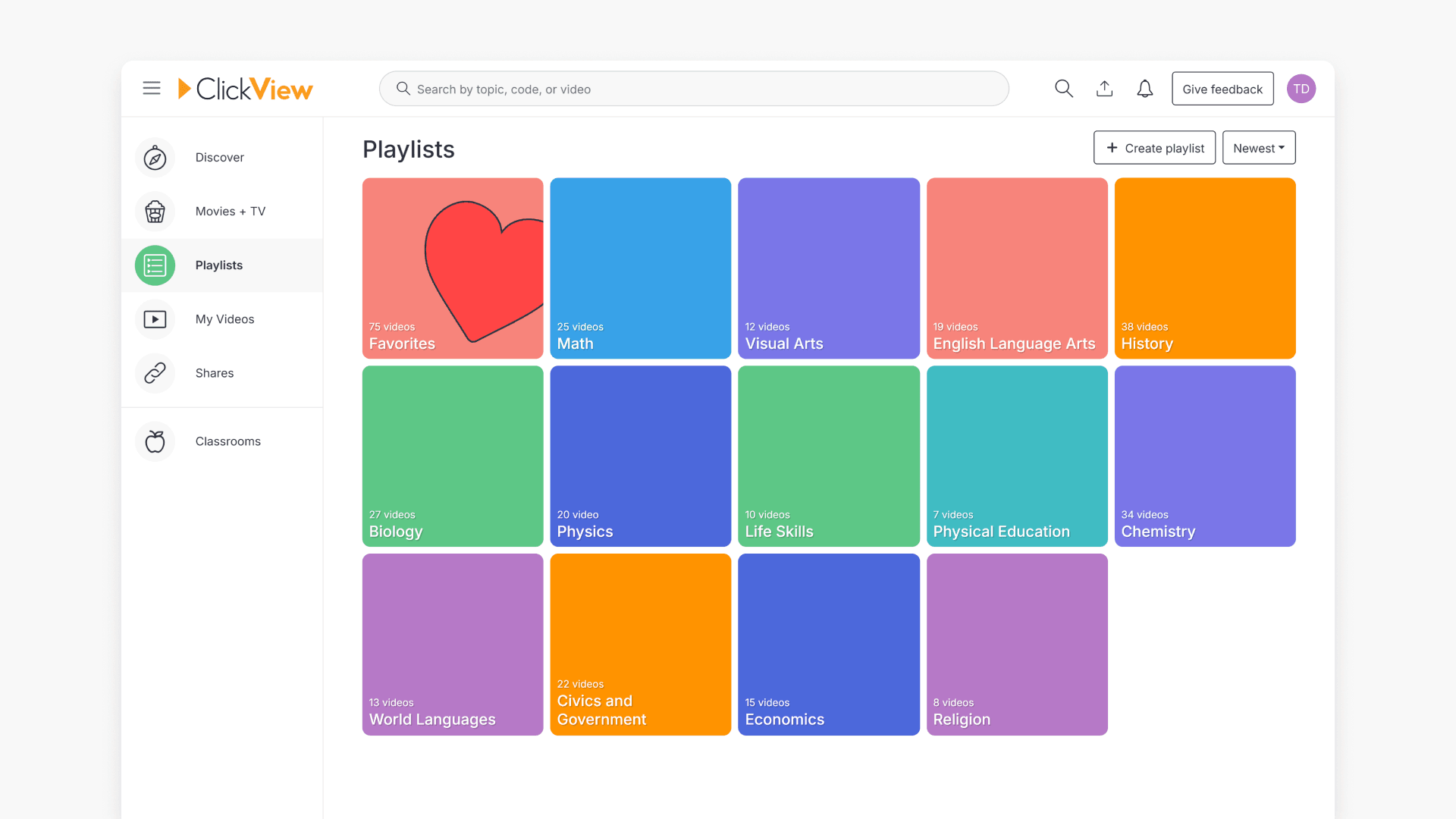Image resolution: width=1456 pixels, height=819 pixels.
Task: Select the Movies + TV popcorn icon
Action: tap(154, 212)
